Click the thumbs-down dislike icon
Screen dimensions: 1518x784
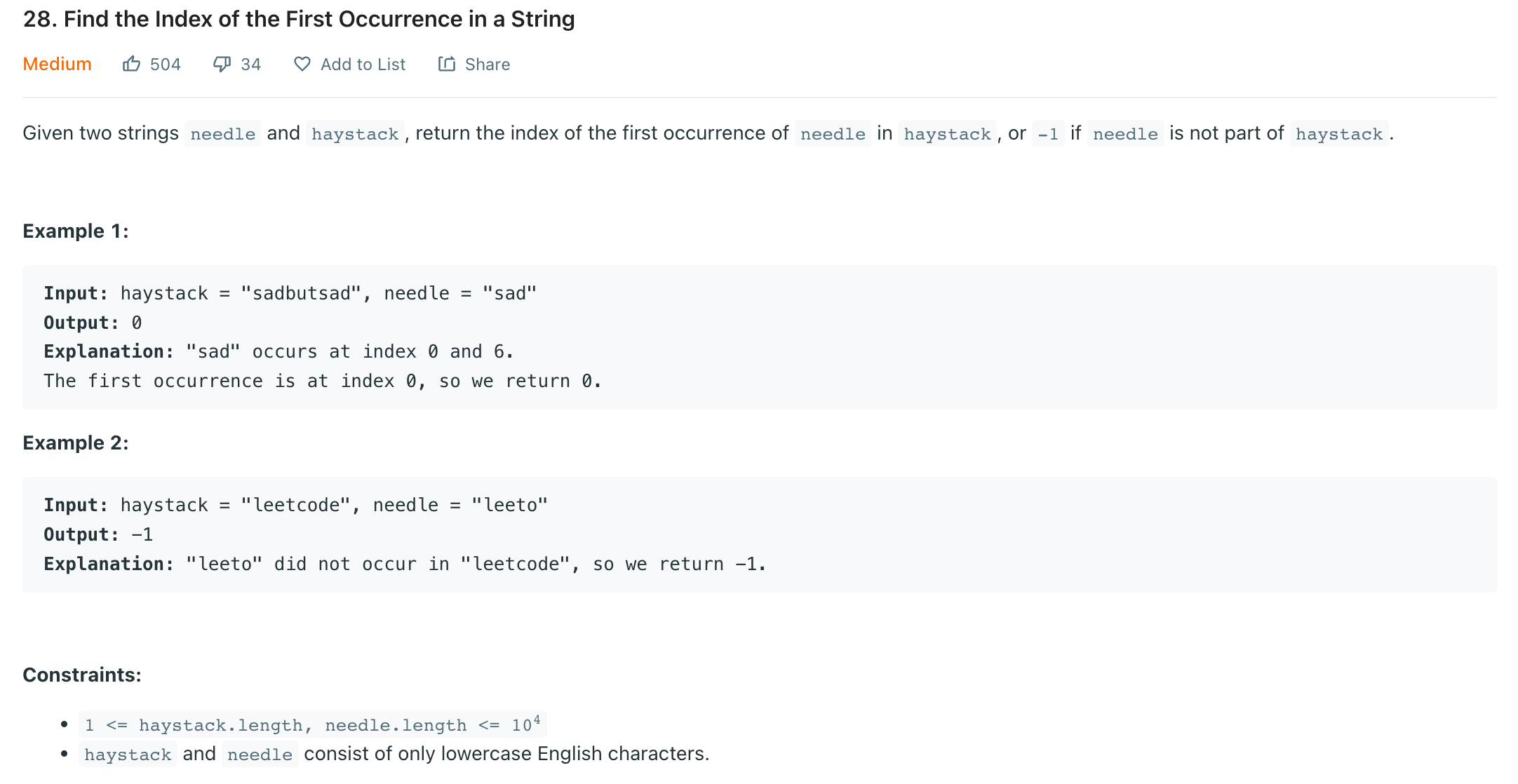(x=222, y=65)
